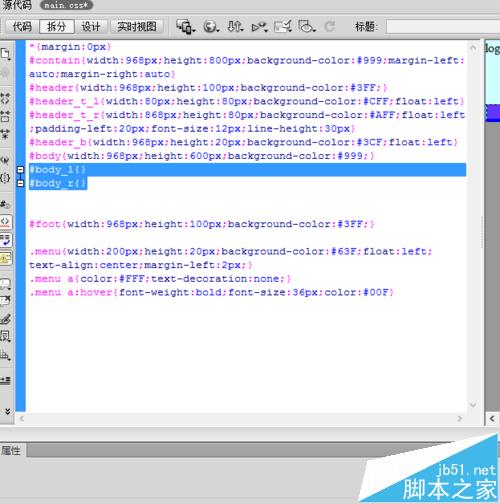Viewport: 500px width, 504px height.
Task: Collapse the code marker beside #body_l
Action: click(x=21, y=170)
